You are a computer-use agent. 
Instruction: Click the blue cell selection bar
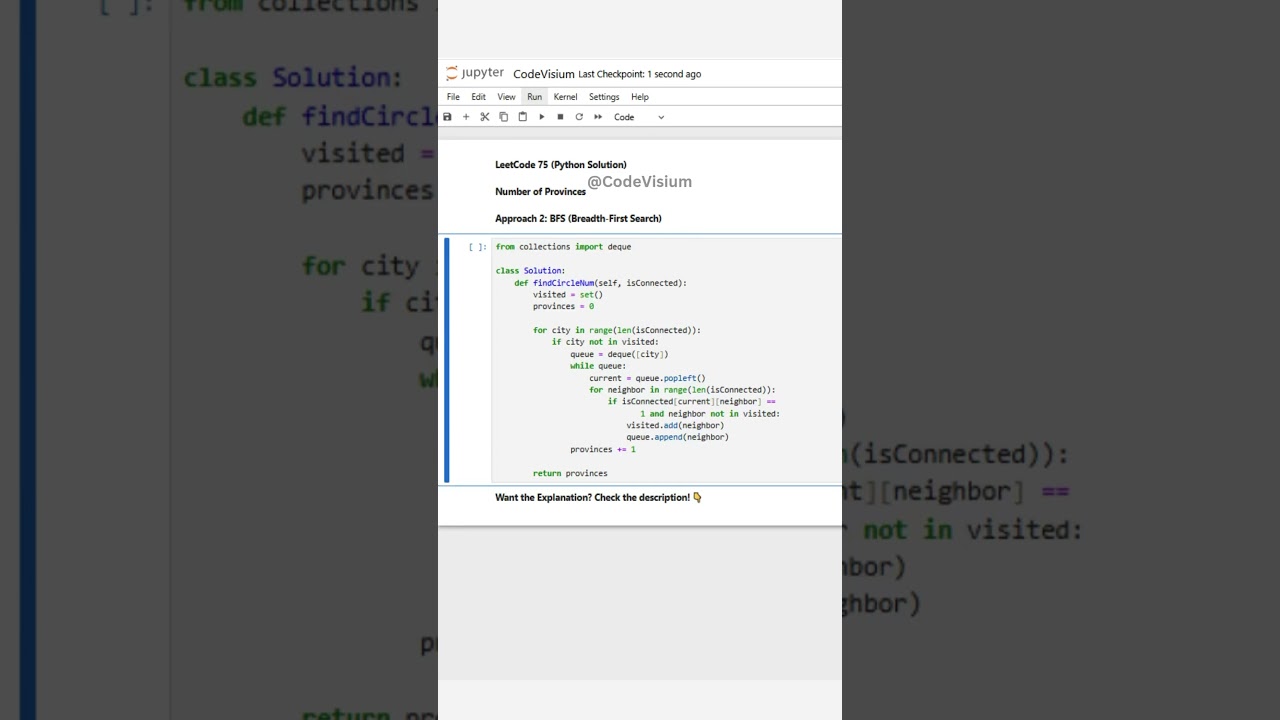coord(447,360)
